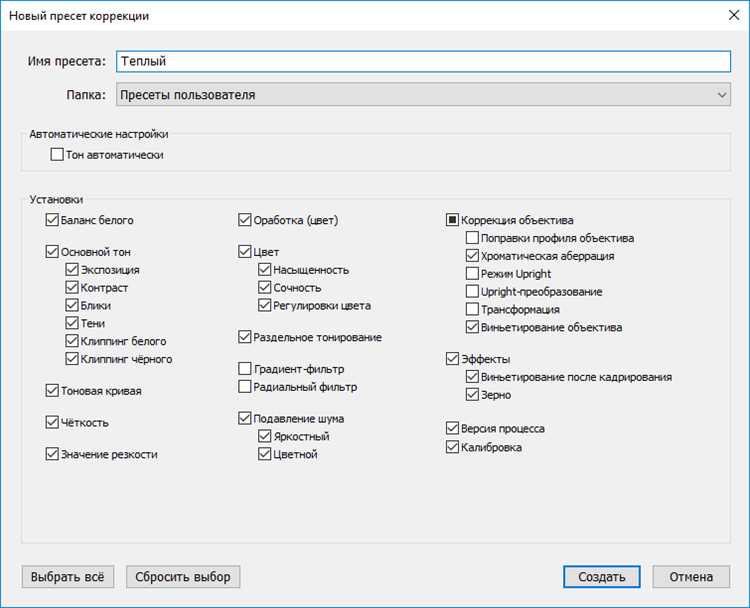Screen dimensions: 750x608
Task: Uncheck the Сочность checkbox
Action: coord(265,287)
